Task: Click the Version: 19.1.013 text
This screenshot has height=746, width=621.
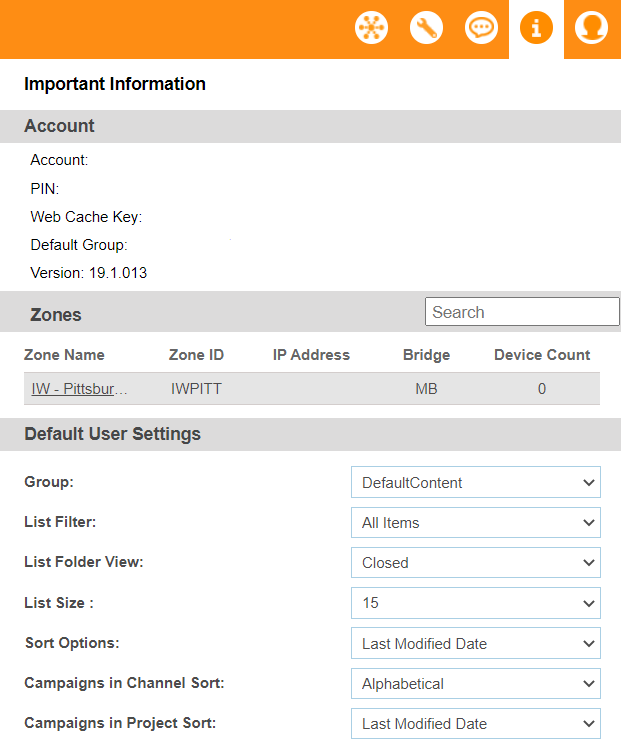Action: click(89, 273)
